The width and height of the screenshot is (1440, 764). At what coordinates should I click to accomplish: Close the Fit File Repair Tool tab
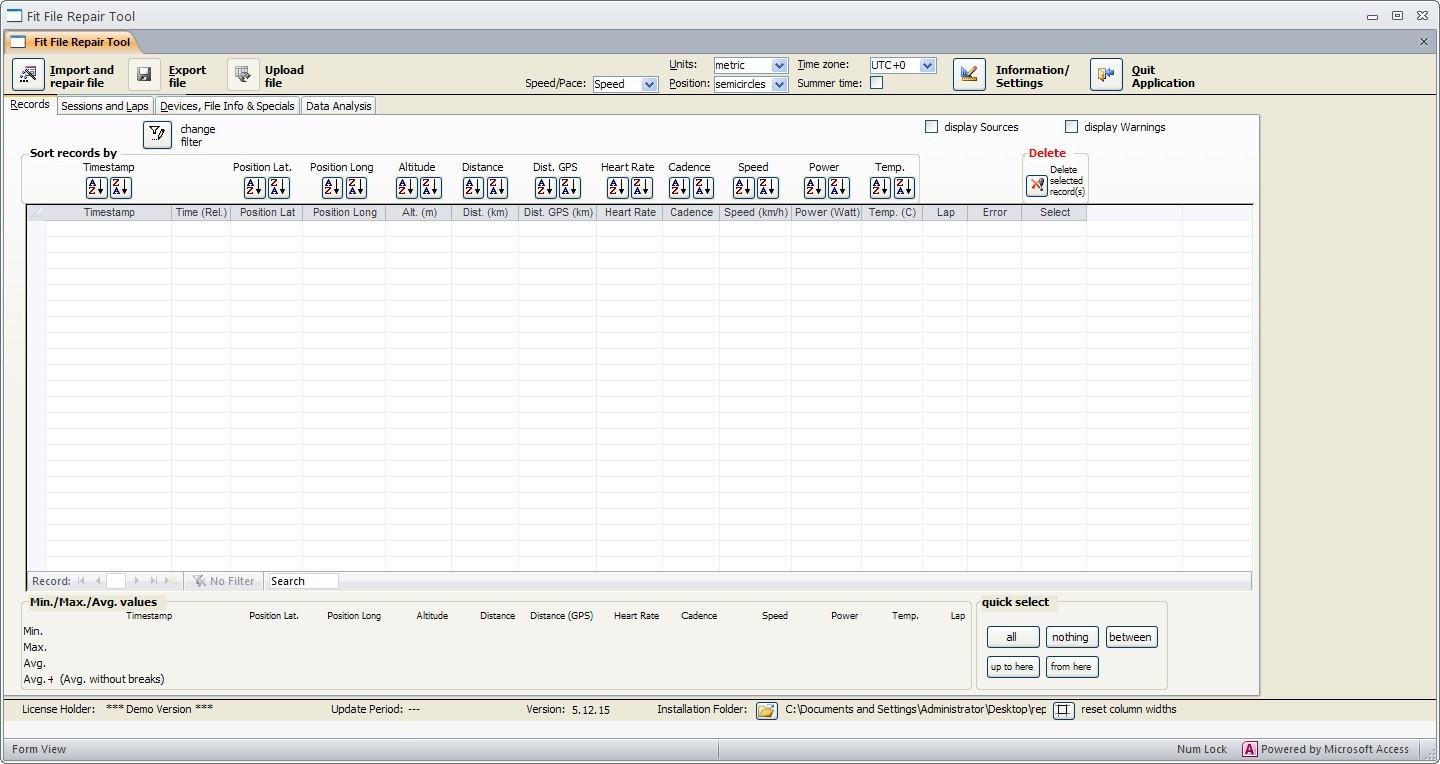click(1424, 42)
